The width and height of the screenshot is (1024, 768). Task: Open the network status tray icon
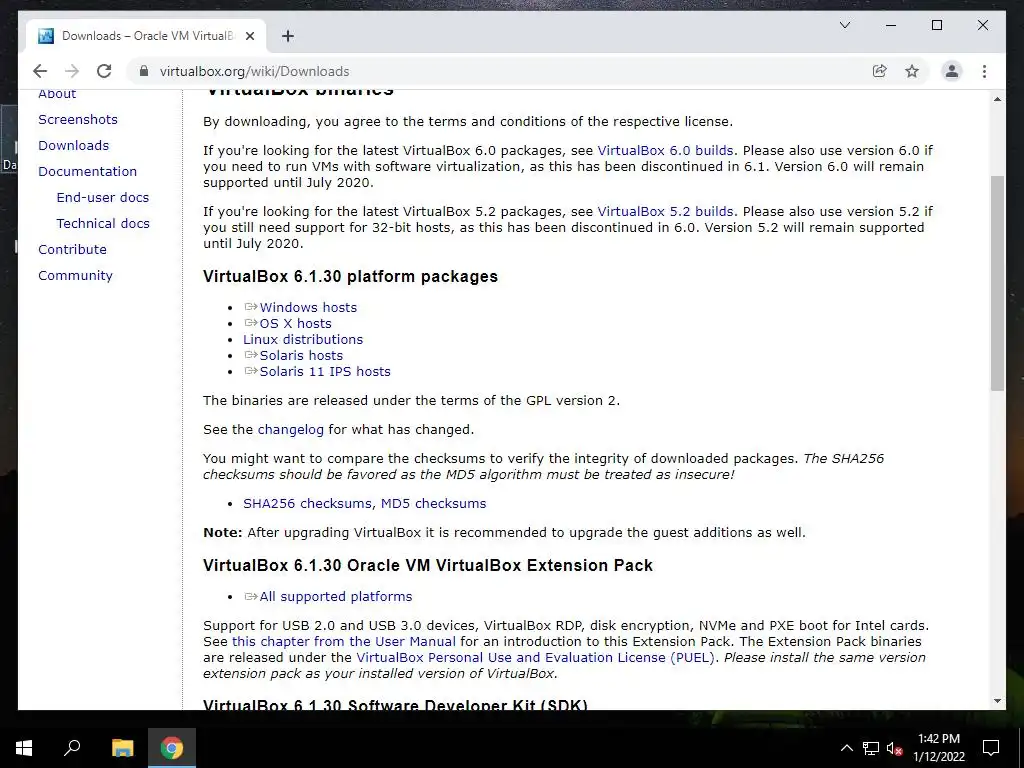coord(871,748)
